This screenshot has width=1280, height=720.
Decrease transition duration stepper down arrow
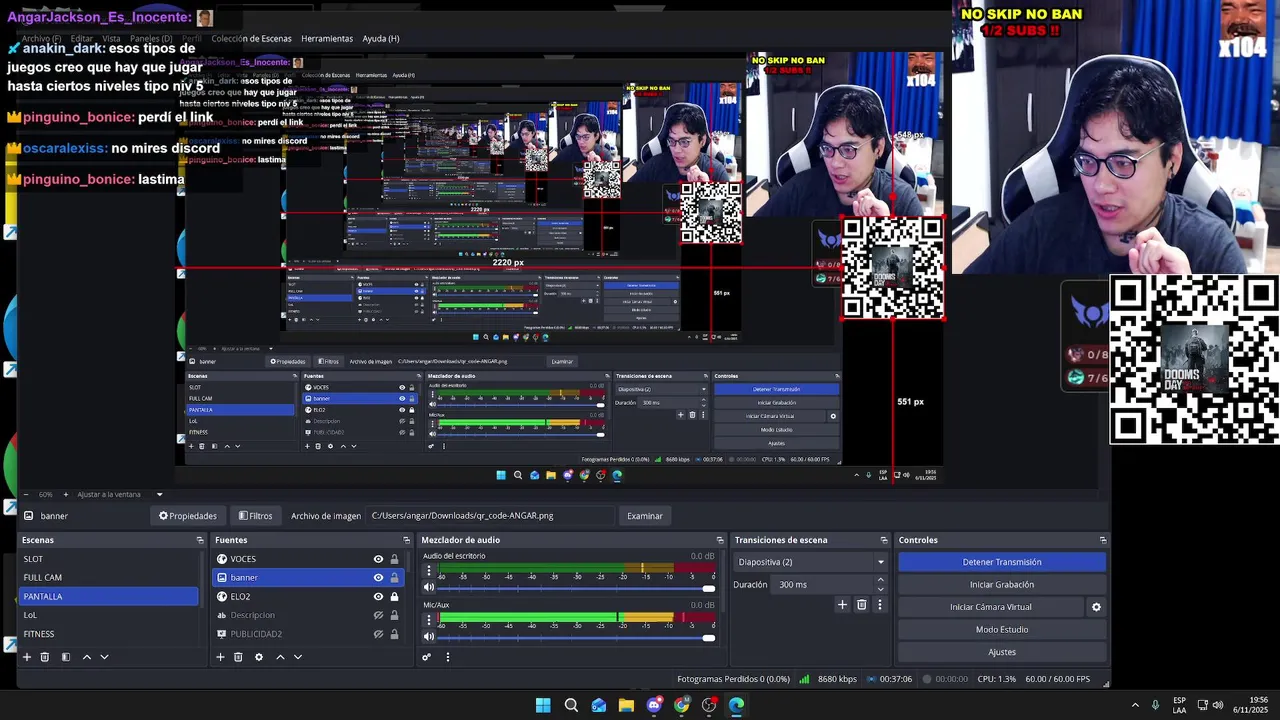point(880,589)
